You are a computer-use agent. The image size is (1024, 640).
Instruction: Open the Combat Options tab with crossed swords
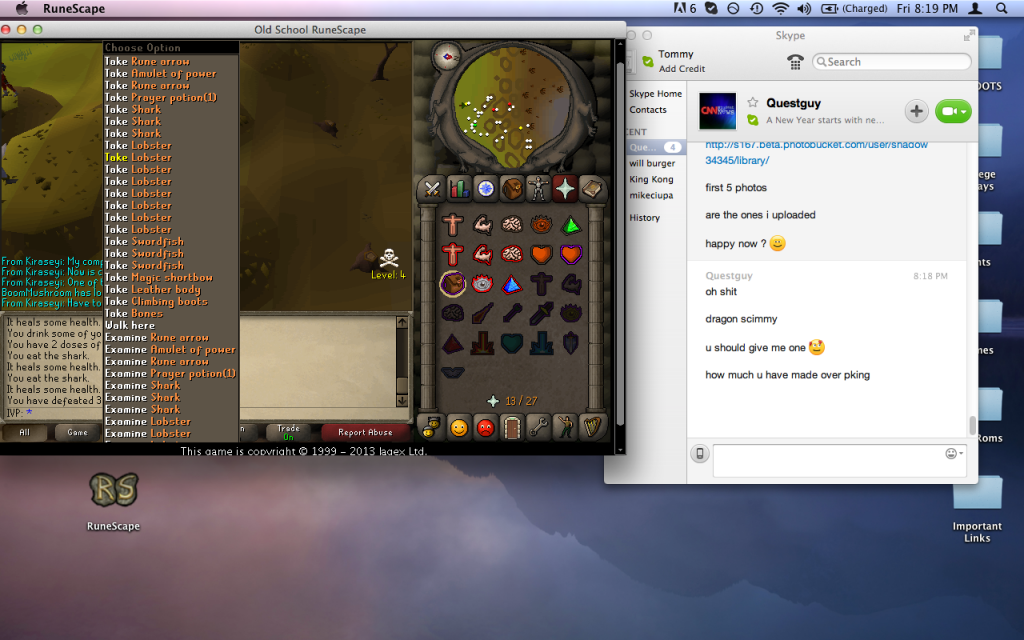(x=432, y=188)
